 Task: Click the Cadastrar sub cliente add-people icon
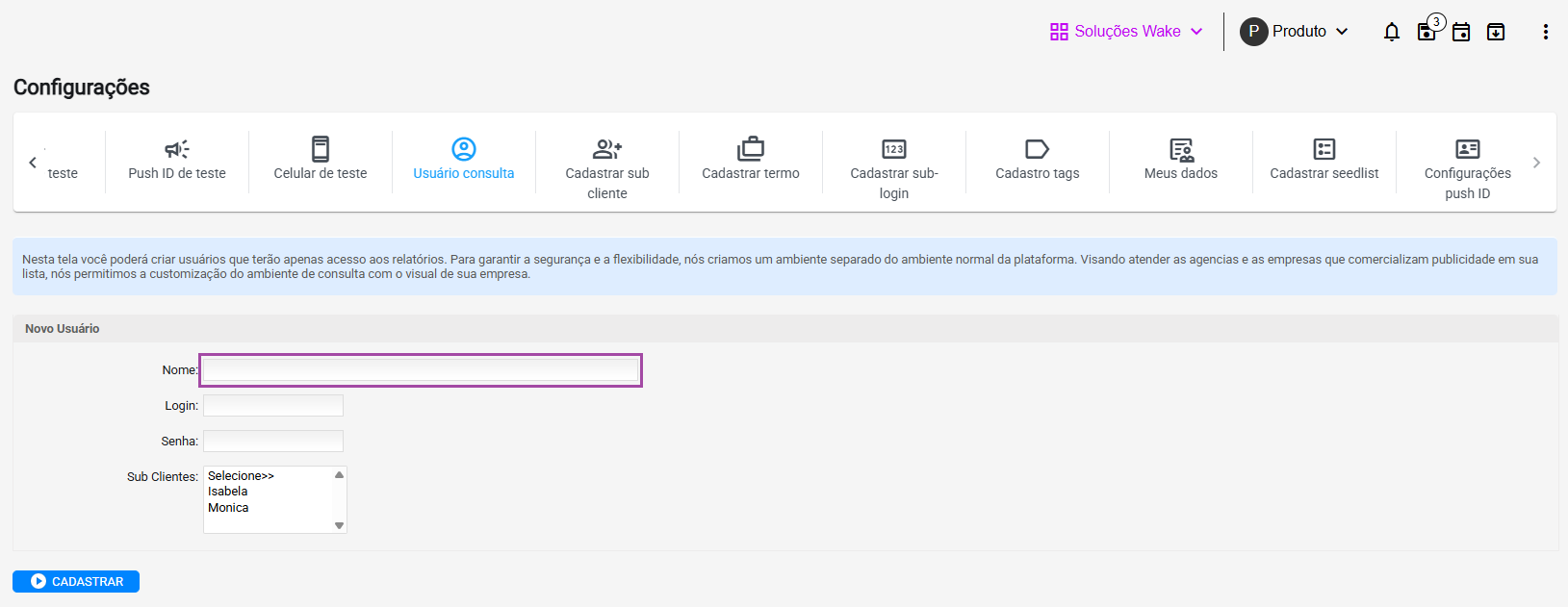tap(607, 149)
